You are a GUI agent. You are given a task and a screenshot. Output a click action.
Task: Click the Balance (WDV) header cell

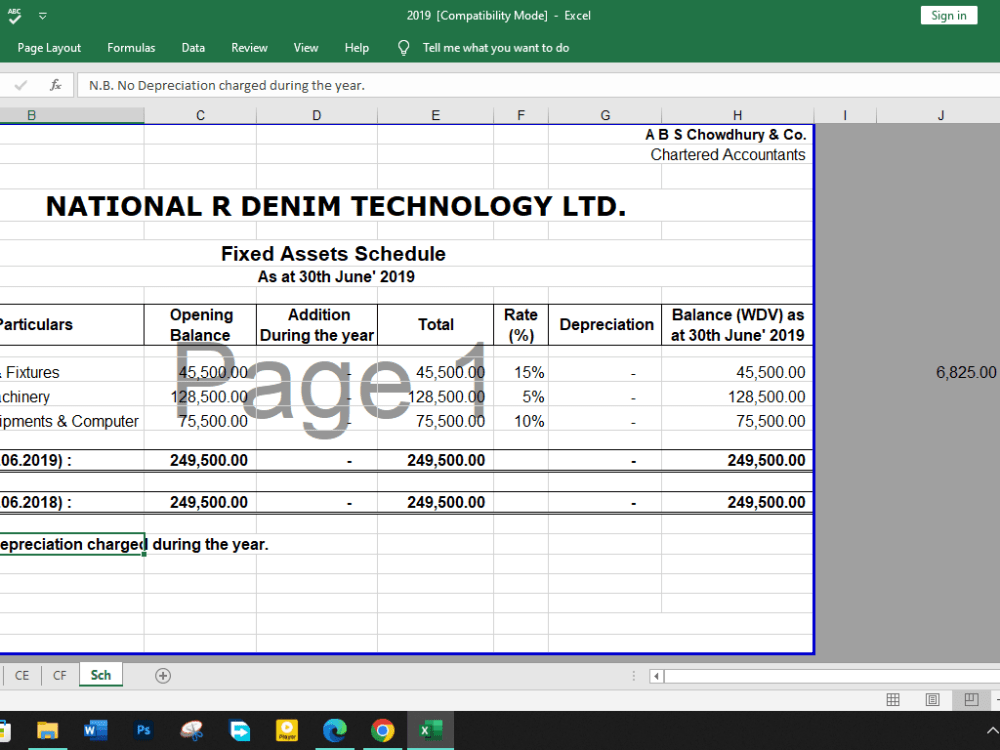click(737, 325)
